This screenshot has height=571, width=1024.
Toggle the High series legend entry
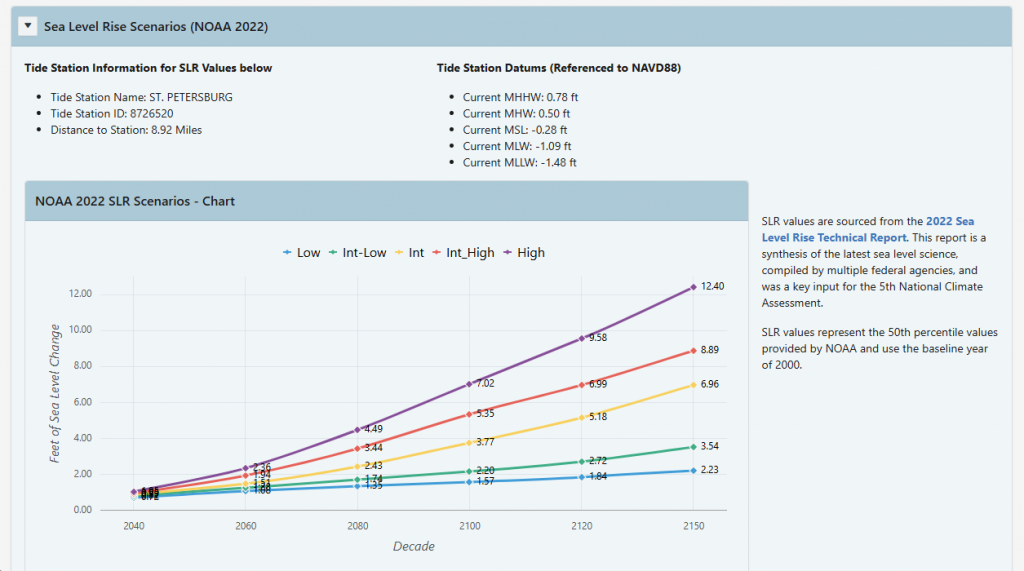tap(524, 253)
